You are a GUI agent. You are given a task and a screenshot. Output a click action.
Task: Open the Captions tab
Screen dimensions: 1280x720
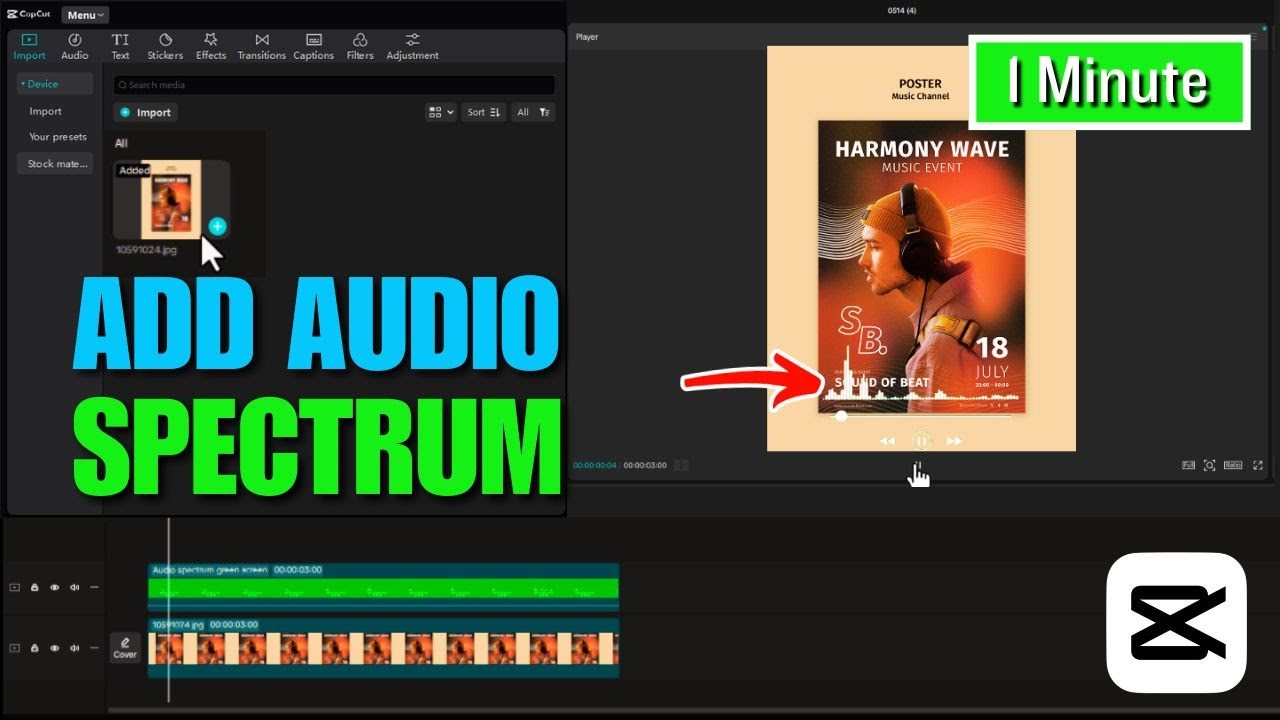pos(313,46)
